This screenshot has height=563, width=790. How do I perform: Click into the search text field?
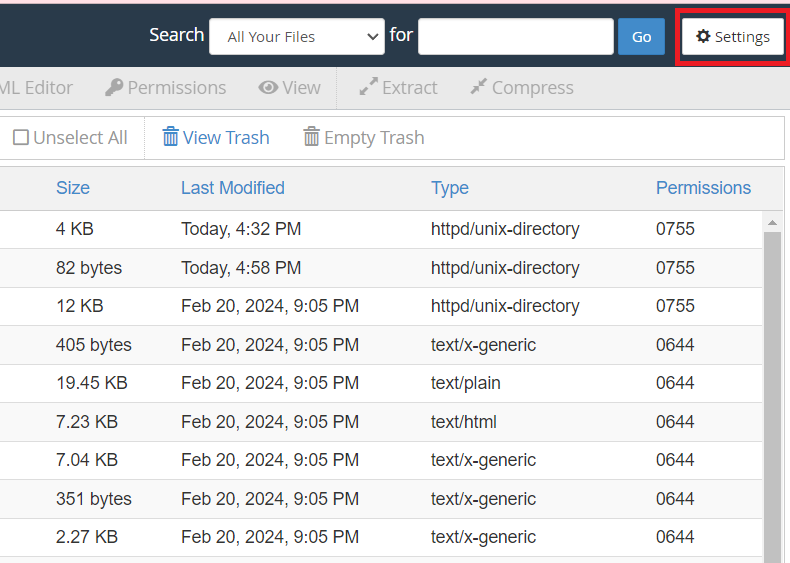pos(515,37)
